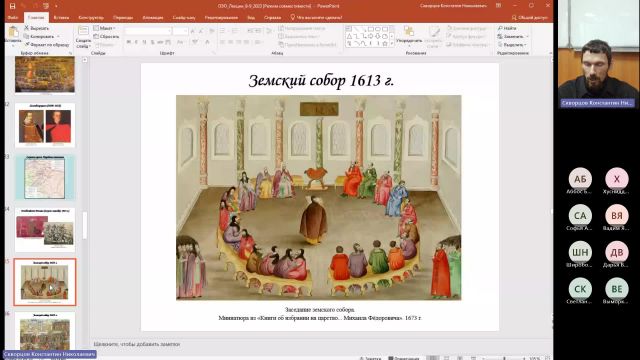Fit slide to window icon
Screen dimensions: 640x360
click(548, 358)
